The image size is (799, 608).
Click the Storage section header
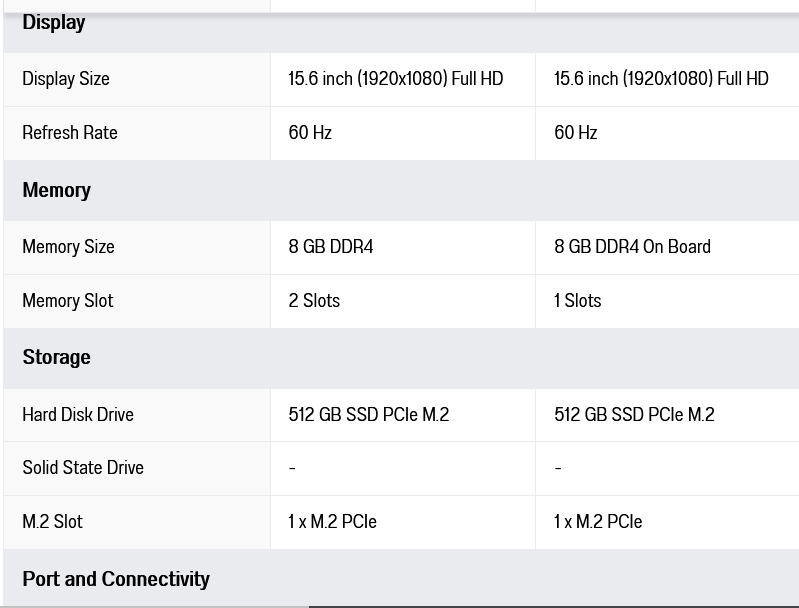[57, 357]
